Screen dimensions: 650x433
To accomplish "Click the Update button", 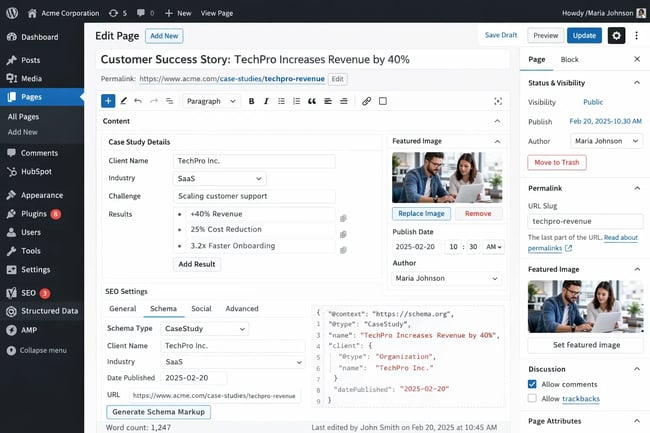I will (584, 36).
